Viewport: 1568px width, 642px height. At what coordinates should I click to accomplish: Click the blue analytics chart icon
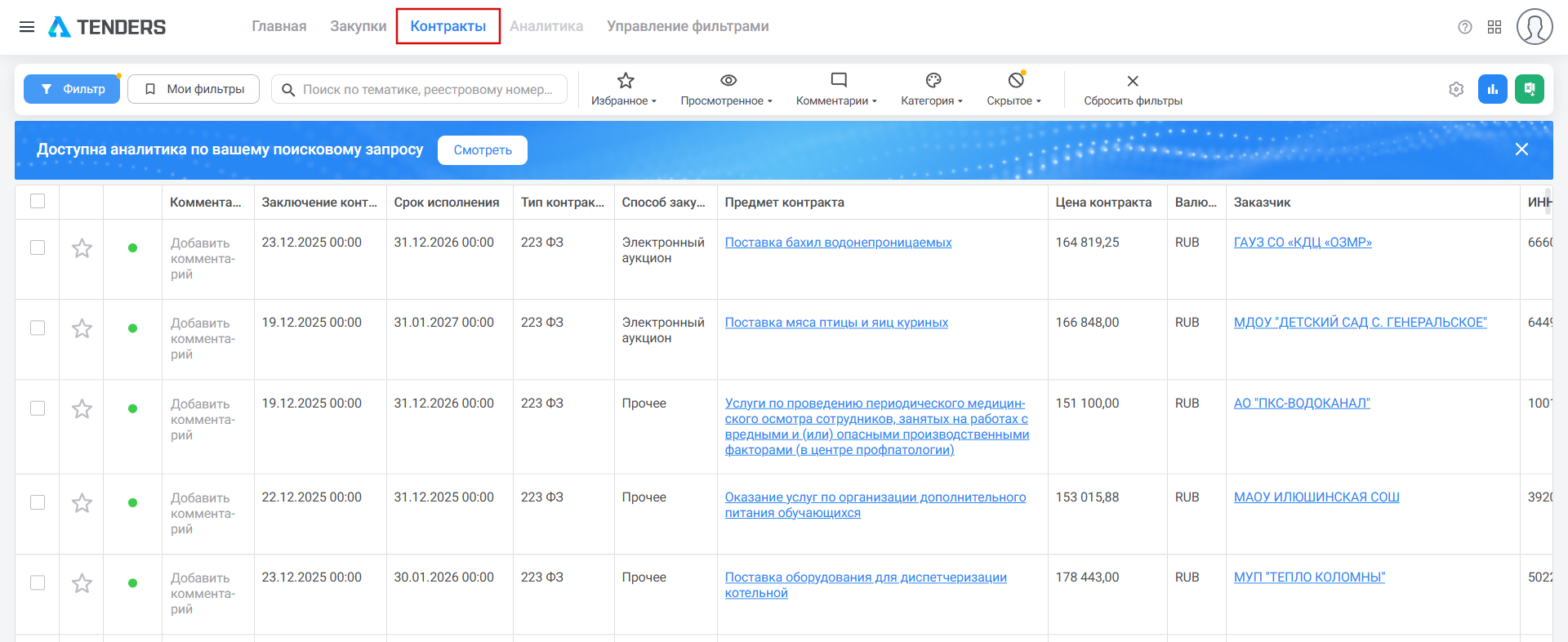point(1492,89)
